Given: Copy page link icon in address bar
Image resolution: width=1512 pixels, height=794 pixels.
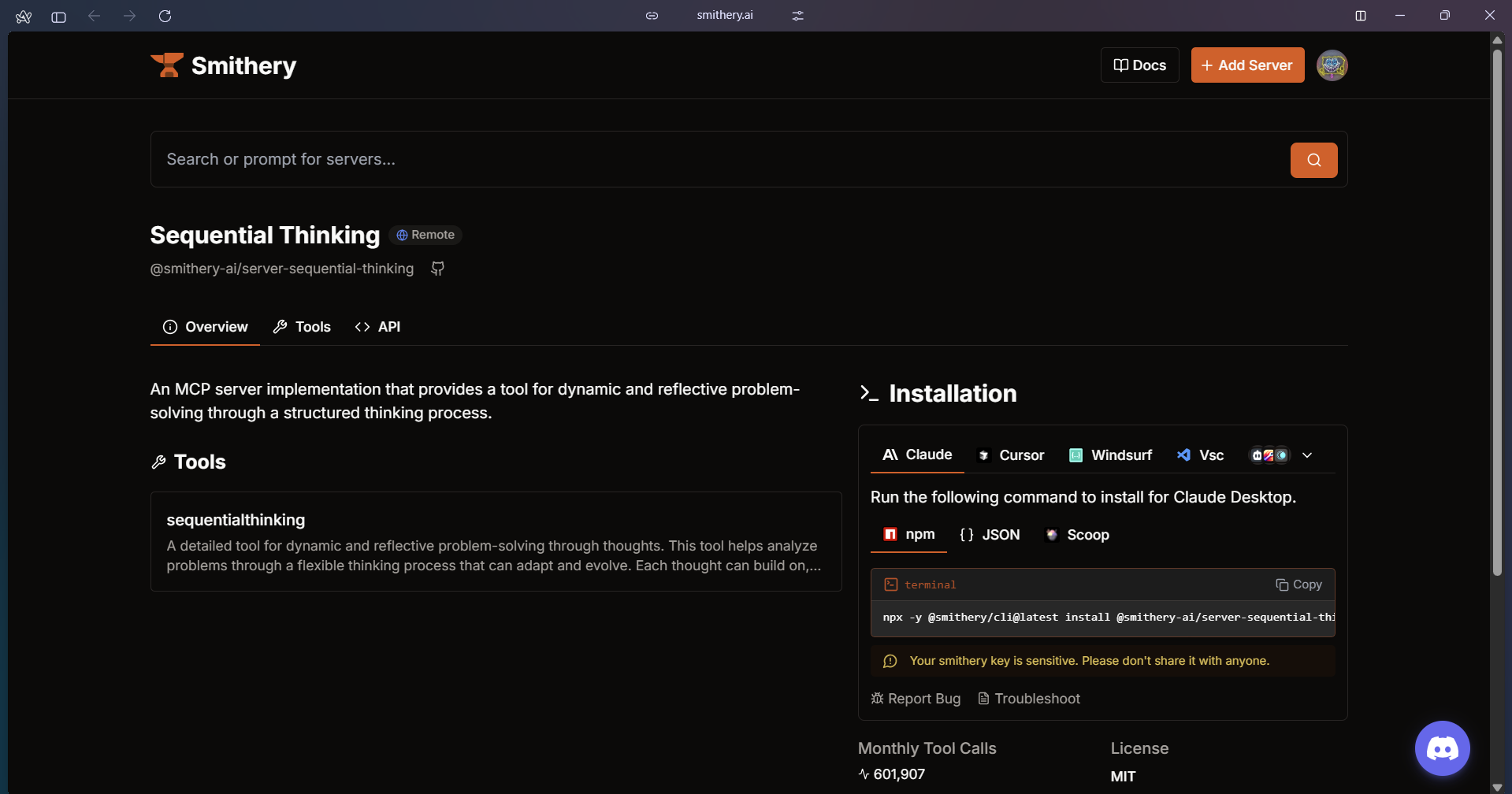Looking at the screenshot, I should coord(652,16).
